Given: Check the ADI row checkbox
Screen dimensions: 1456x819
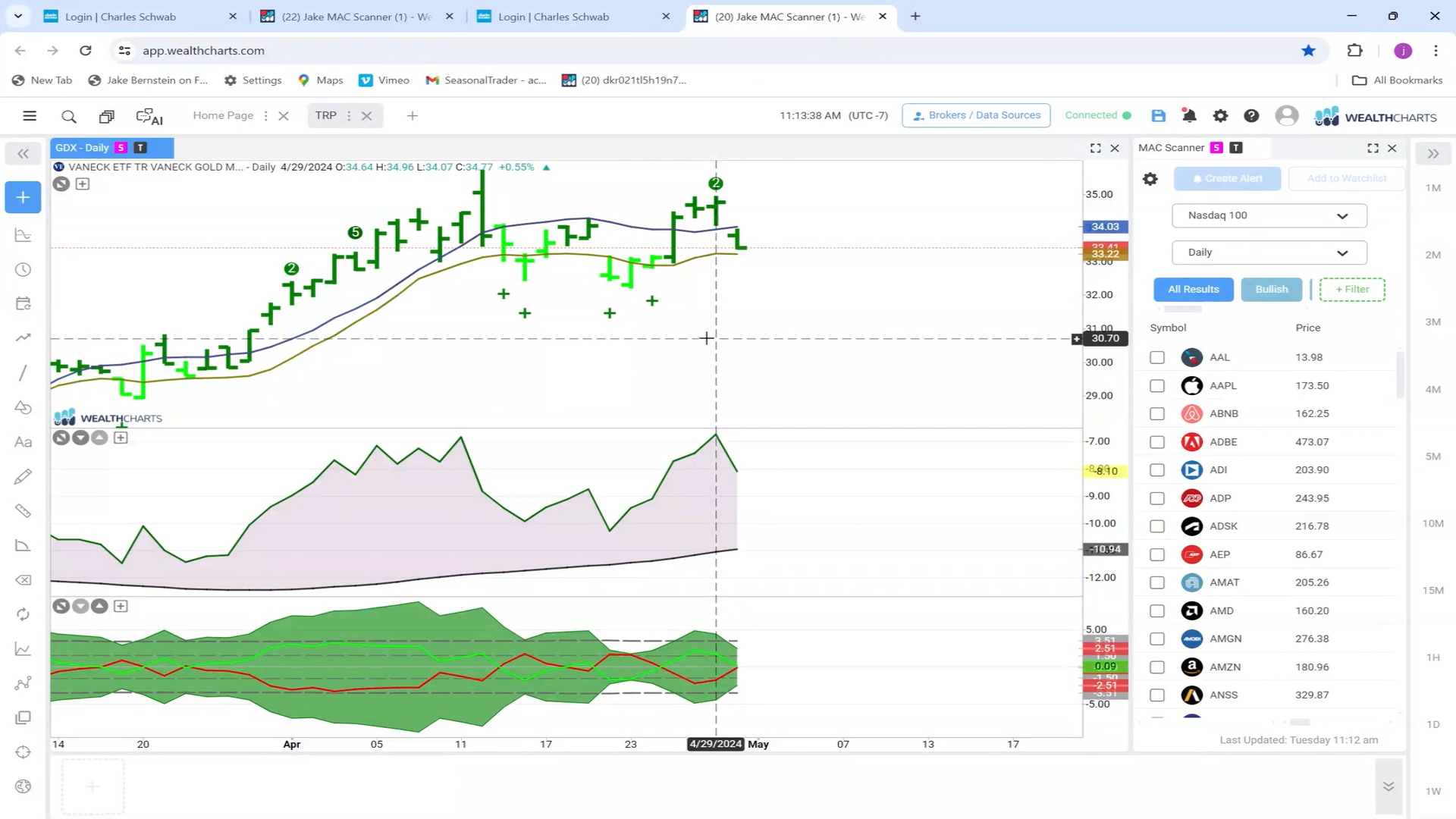Looking at the screenshot, I should click(1157, 470).
